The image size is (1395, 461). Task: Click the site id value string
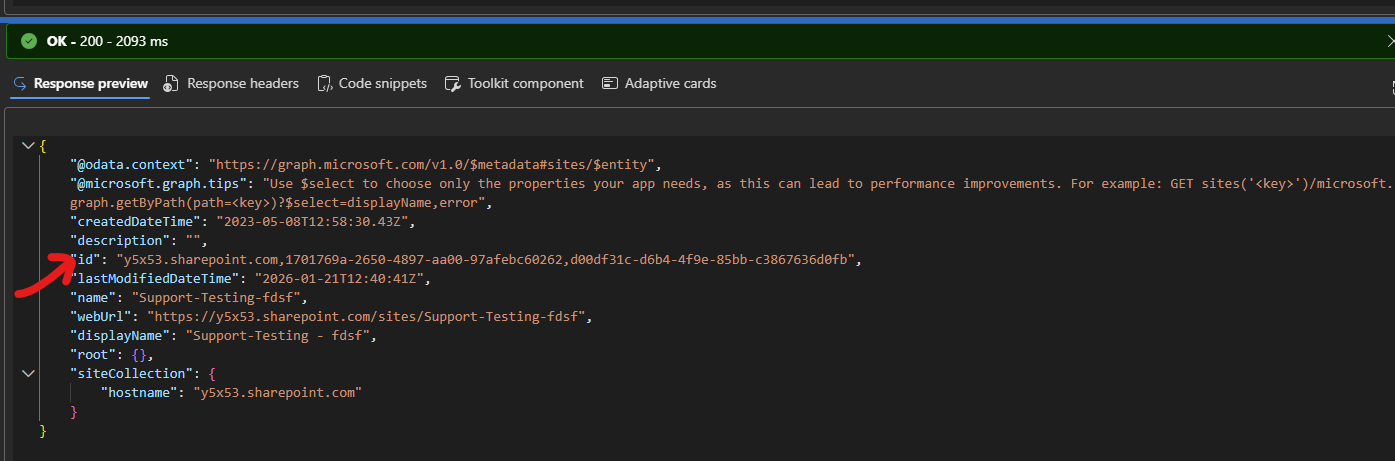487,259
